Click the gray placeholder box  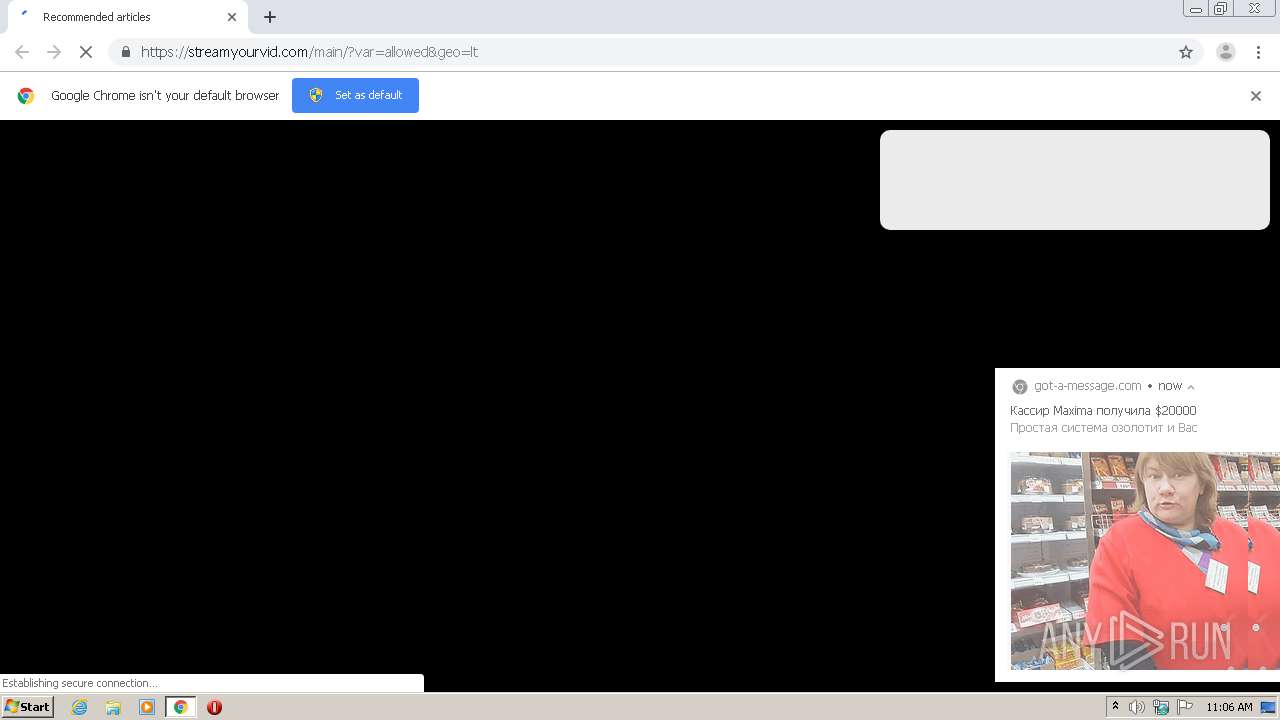1075,180
